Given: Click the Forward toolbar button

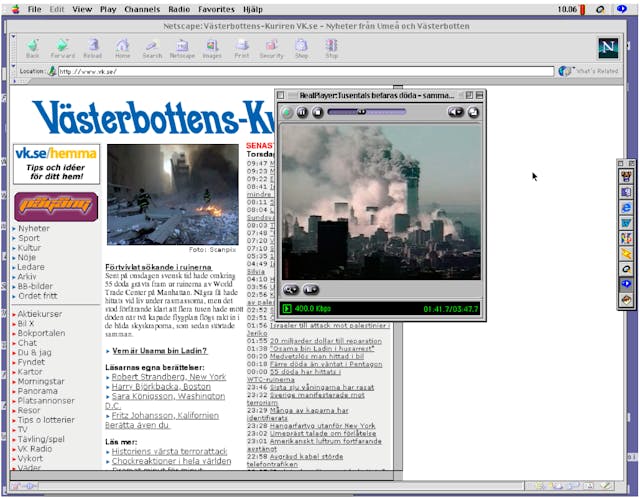Looking at the screenshot, I should coord(62,49).
